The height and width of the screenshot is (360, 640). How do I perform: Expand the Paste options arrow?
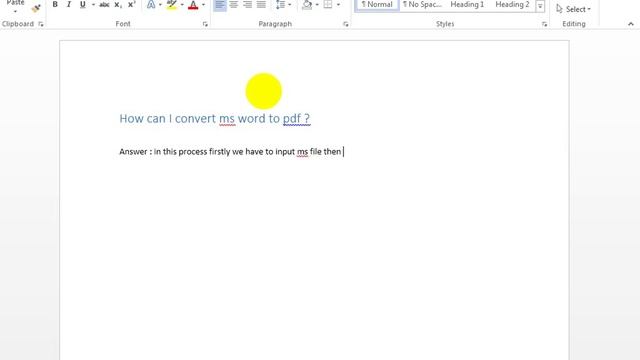click(15, 11)
